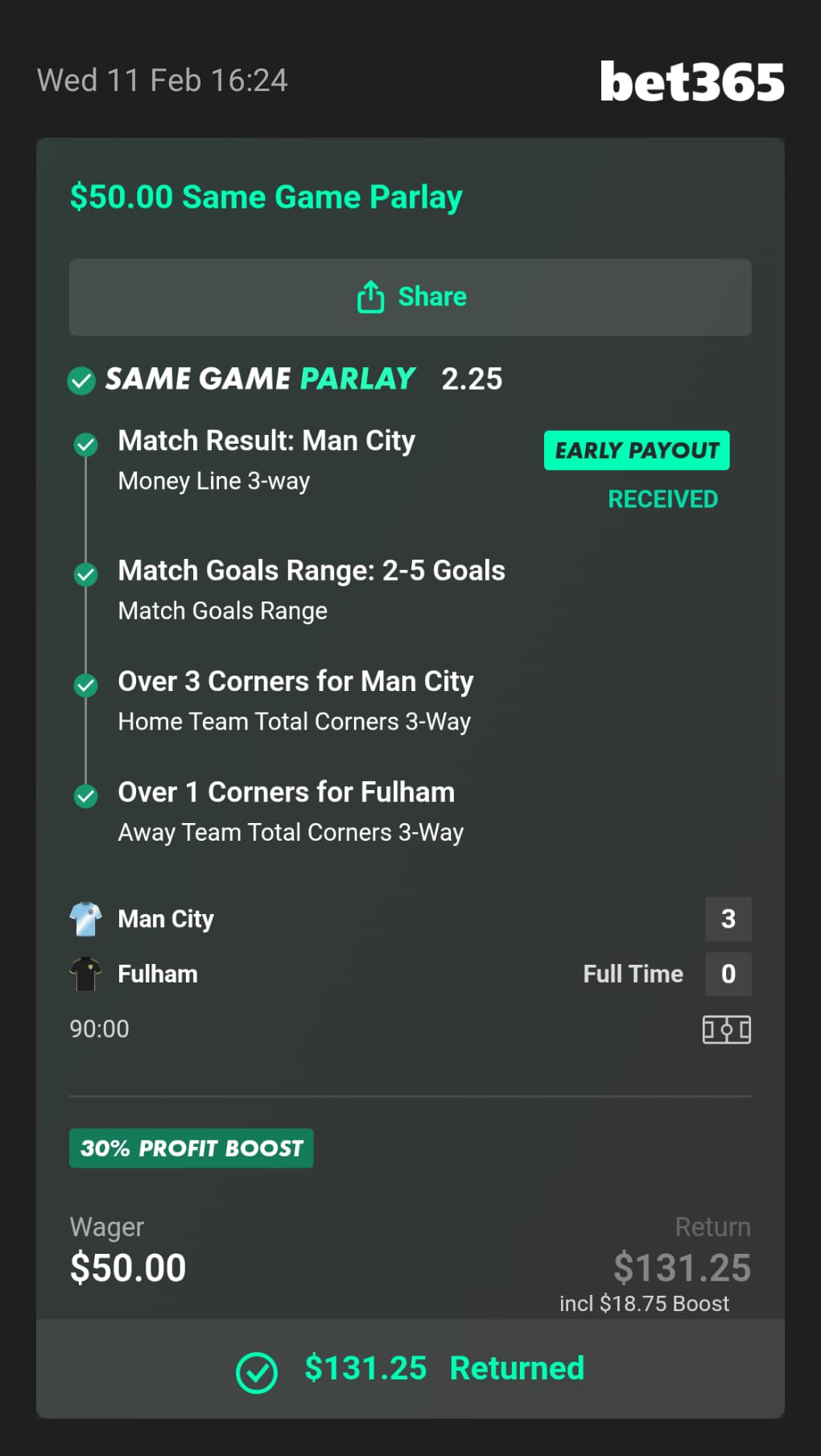This screenshot has height=1456, width=821.
Task: Click the Man City jersey icon
Action: point(85,919)
